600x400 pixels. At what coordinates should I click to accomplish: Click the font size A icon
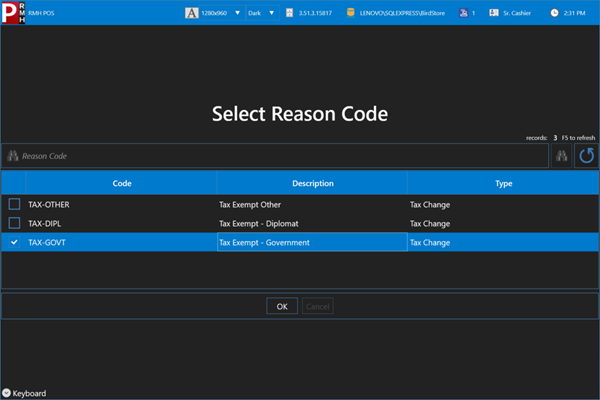tap(191, 13)
